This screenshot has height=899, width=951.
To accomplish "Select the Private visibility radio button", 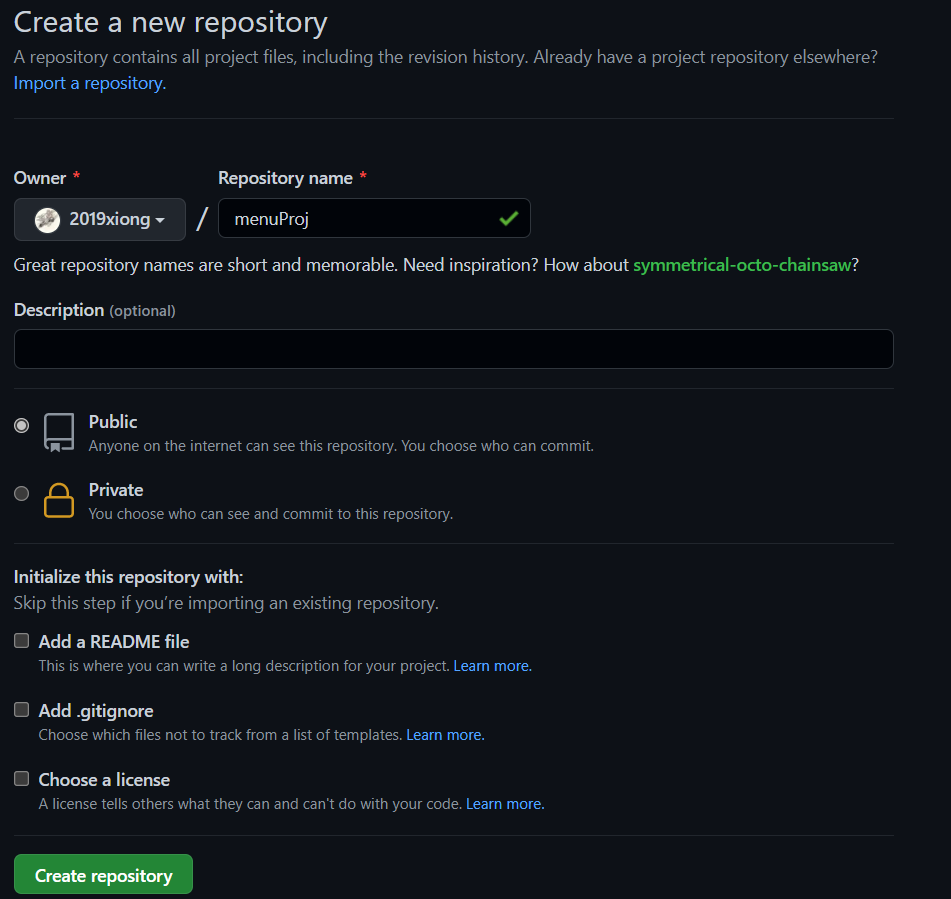I will click(x=21, y=493).
